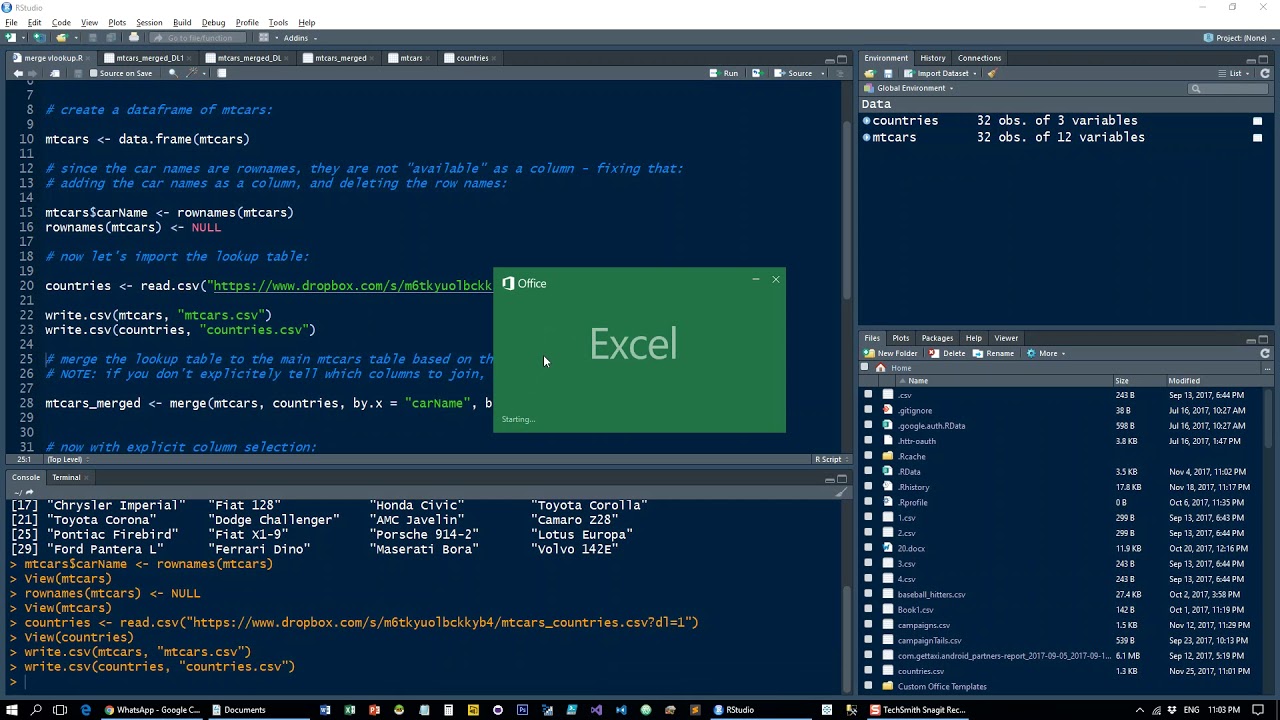Click the Files pane path options button

[x=1267, y=368]
